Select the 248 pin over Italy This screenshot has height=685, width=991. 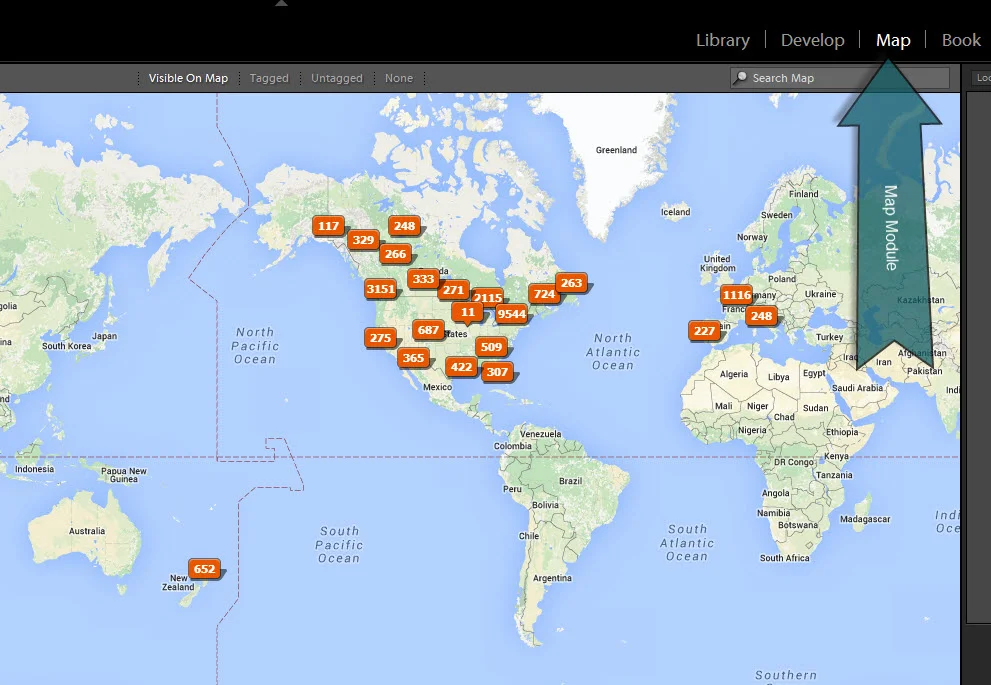[761, 316]
